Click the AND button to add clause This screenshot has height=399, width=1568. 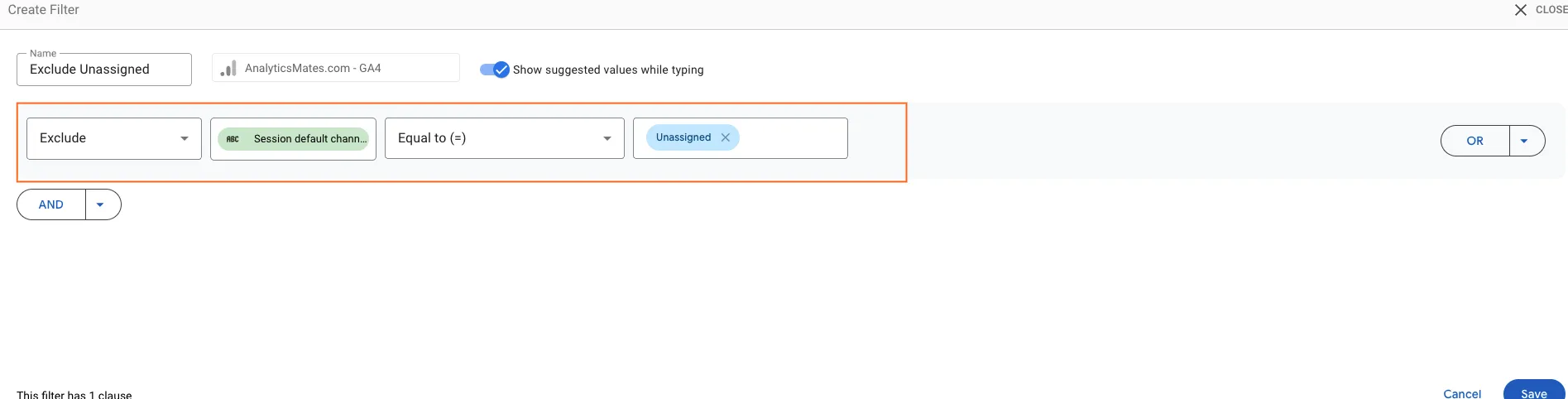[x=51, y=204]
